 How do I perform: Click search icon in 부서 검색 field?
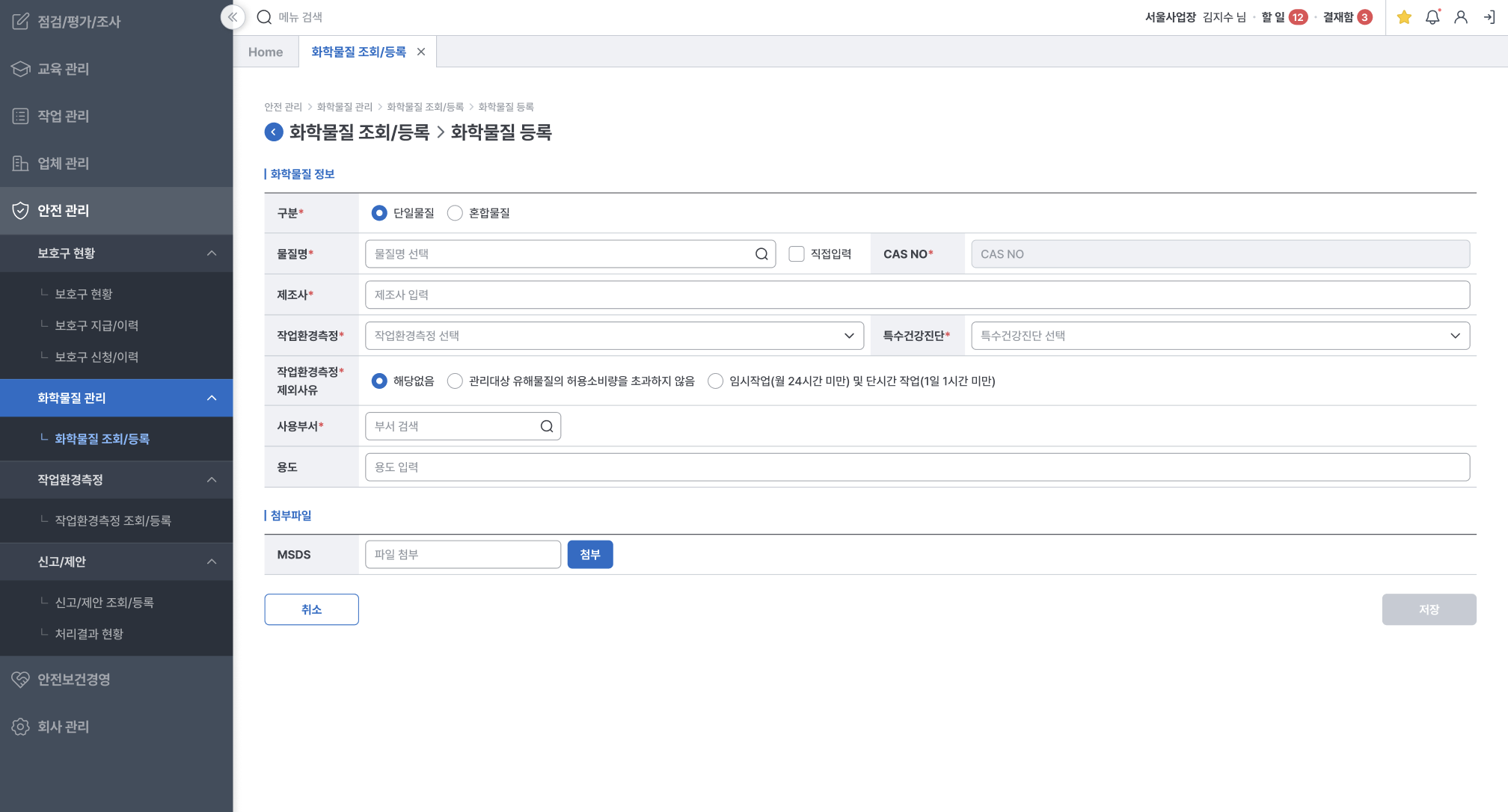(x=547, y=426)
